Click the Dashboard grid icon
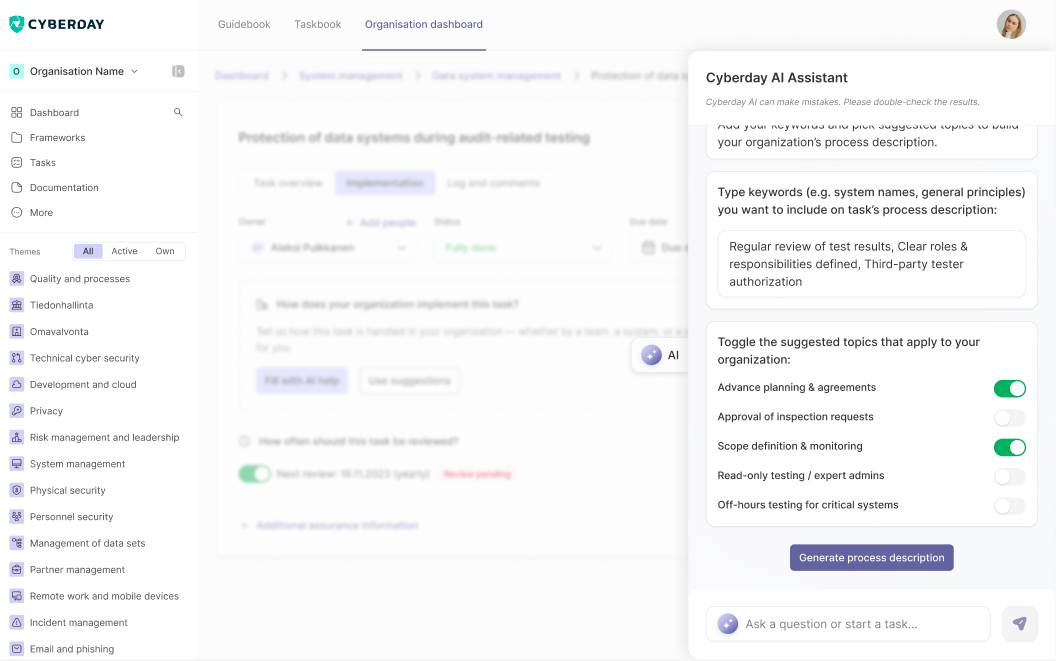Screen dimensions: 1056x661 pyautogui.click(x=17, y=113)
